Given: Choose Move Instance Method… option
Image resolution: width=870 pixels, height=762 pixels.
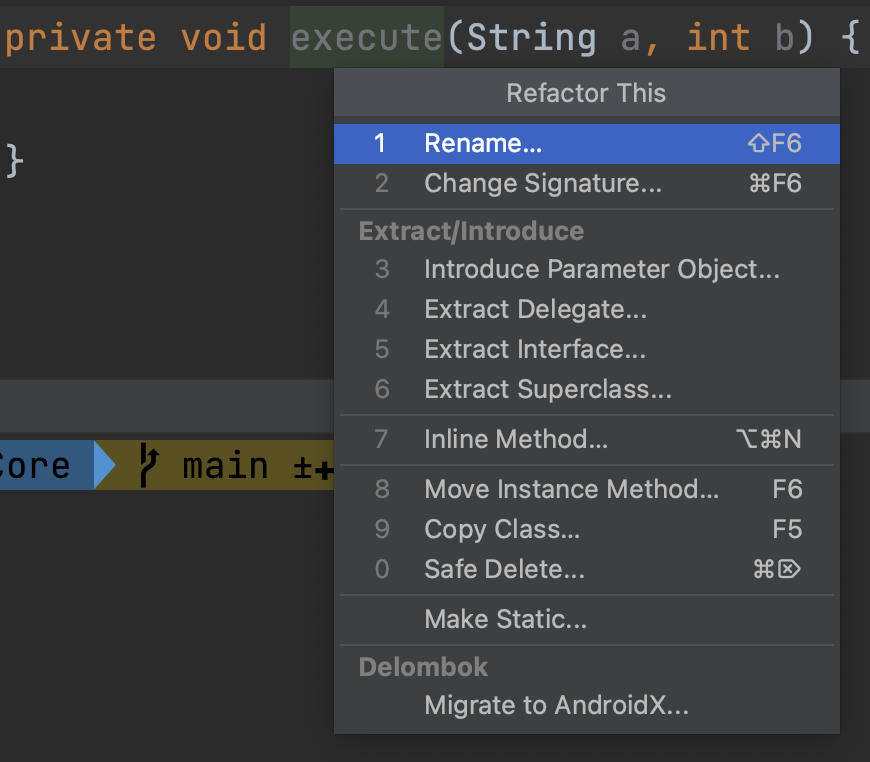Looking at the screenshot, I should click(x=586, y=490).
